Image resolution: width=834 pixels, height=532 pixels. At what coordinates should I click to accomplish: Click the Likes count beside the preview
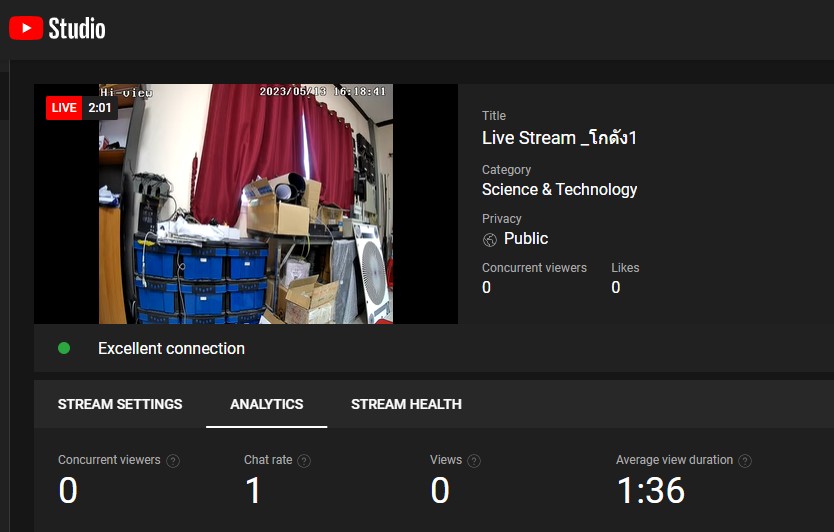coord(616,287)
